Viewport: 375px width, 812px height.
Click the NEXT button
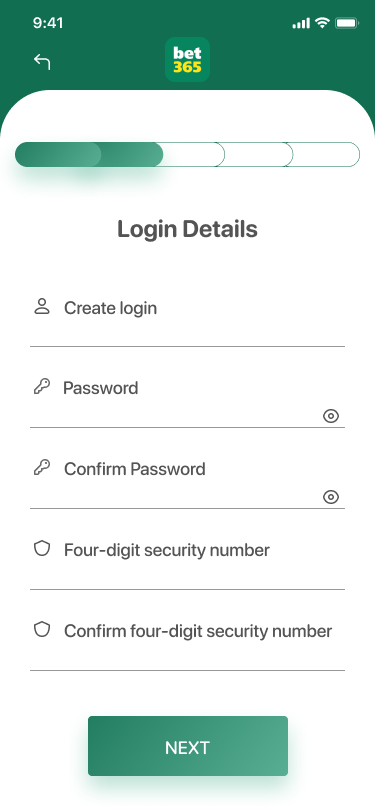coord(188,746)
